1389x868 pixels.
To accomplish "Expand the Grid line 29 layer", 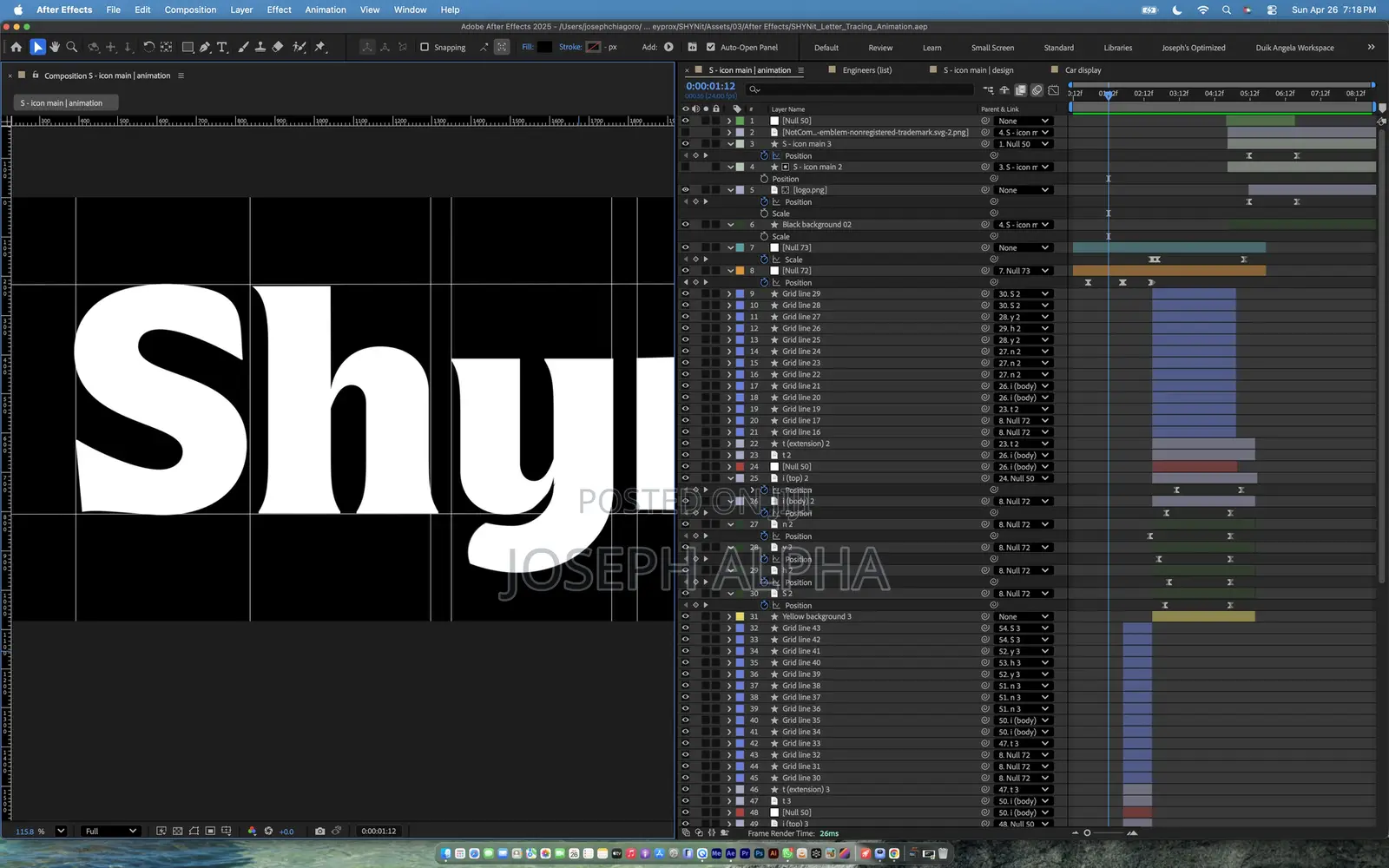I will [x=729, y=293].
